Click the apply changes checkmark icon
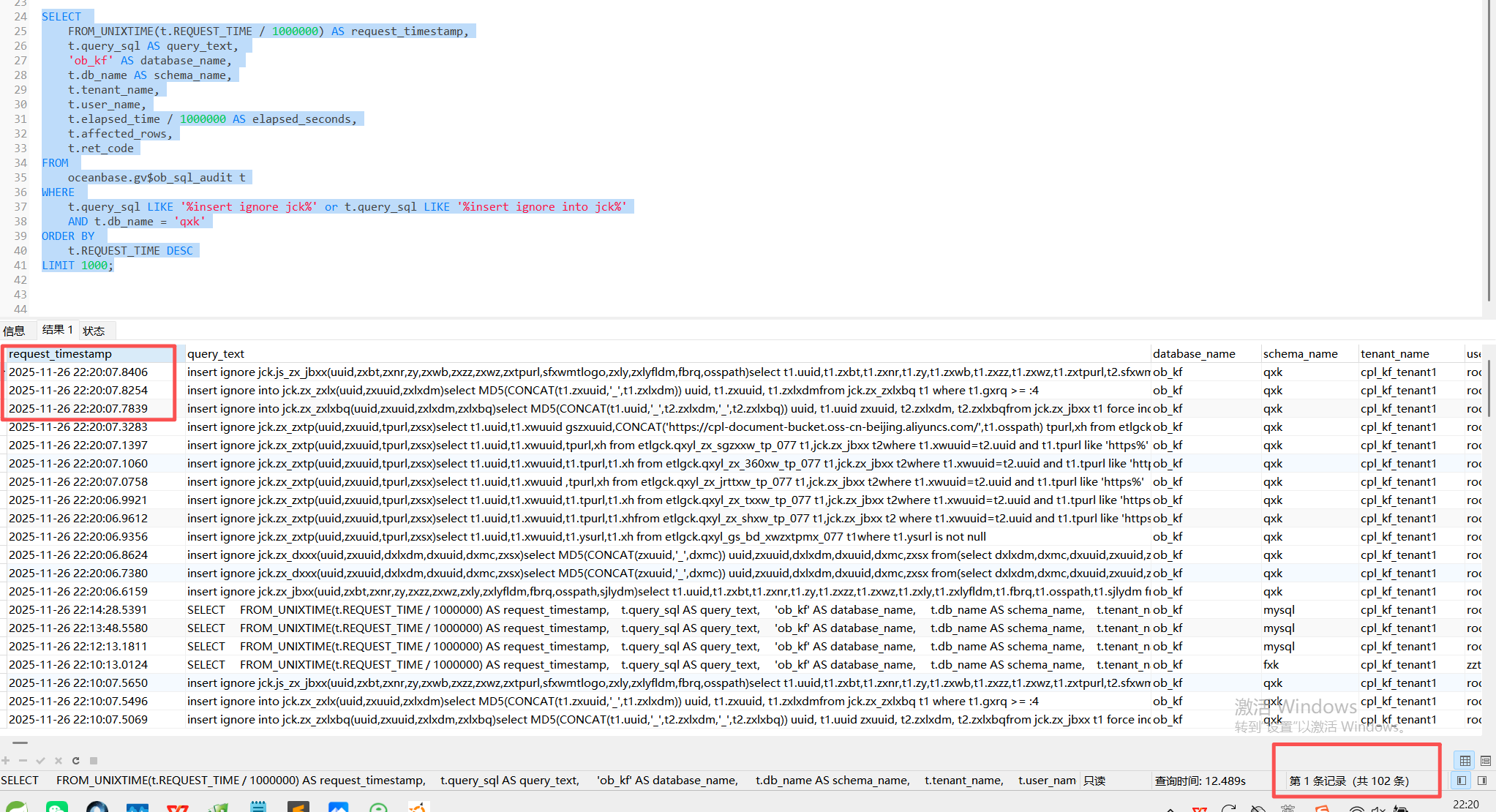 tap(40, 761)
